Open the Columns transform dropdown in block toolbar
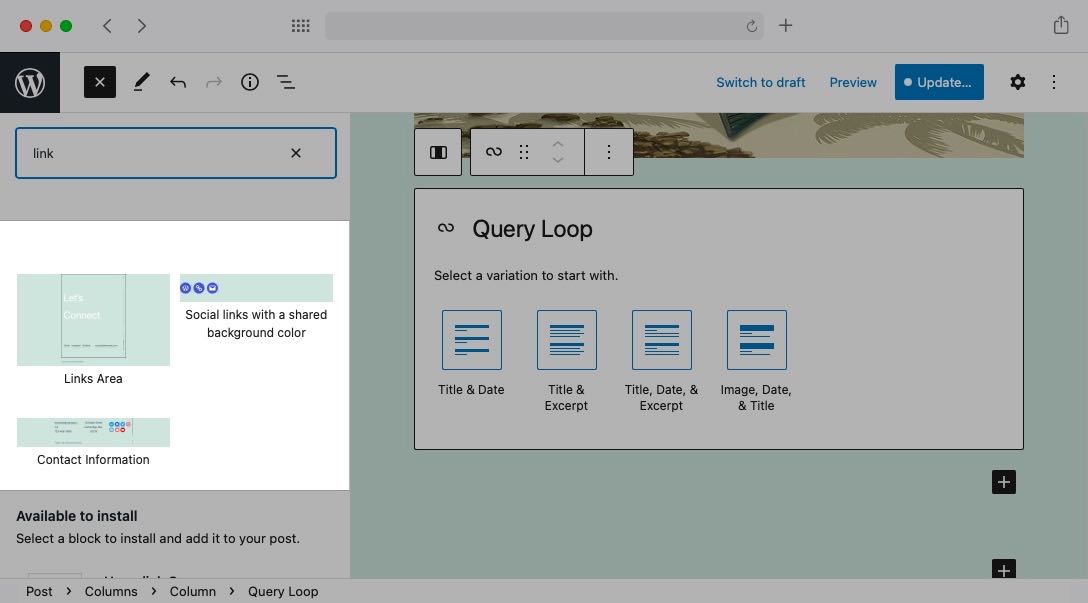Image resolution: width=1088 pixels, height=603 pixels. 438,152
